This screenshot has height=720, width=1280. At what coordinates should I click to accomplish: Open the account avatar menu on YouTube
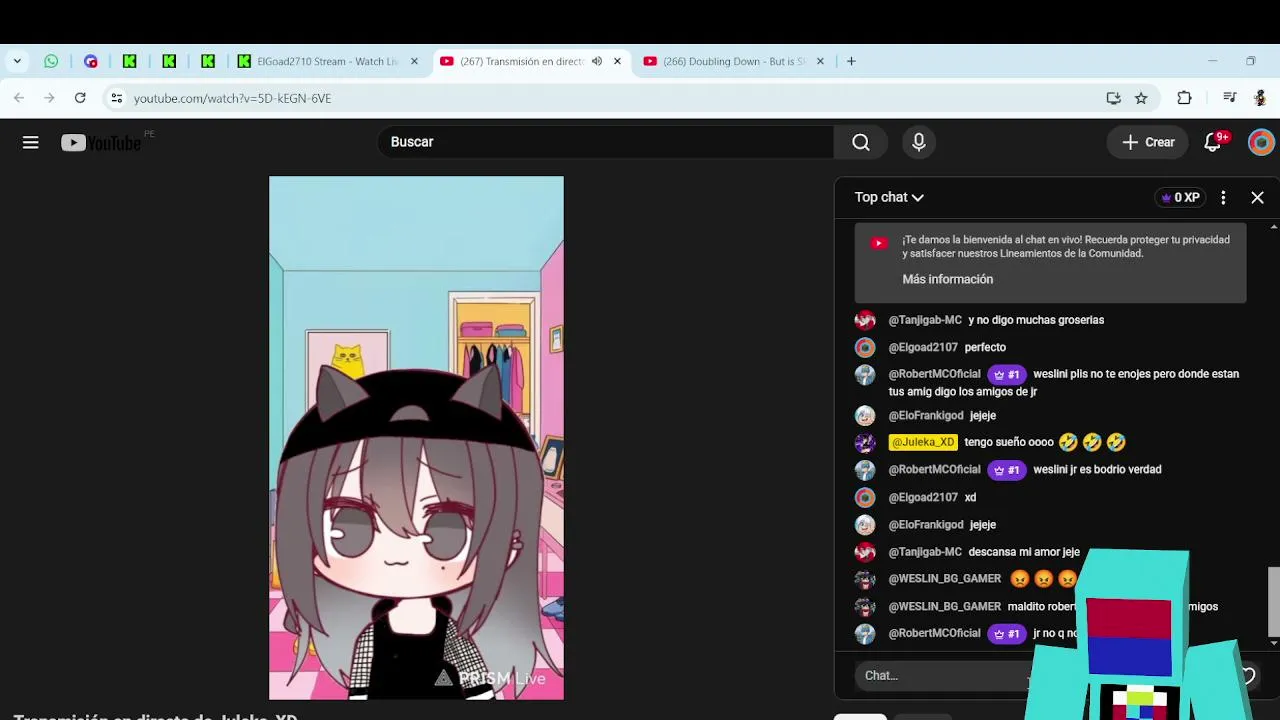1261,142
